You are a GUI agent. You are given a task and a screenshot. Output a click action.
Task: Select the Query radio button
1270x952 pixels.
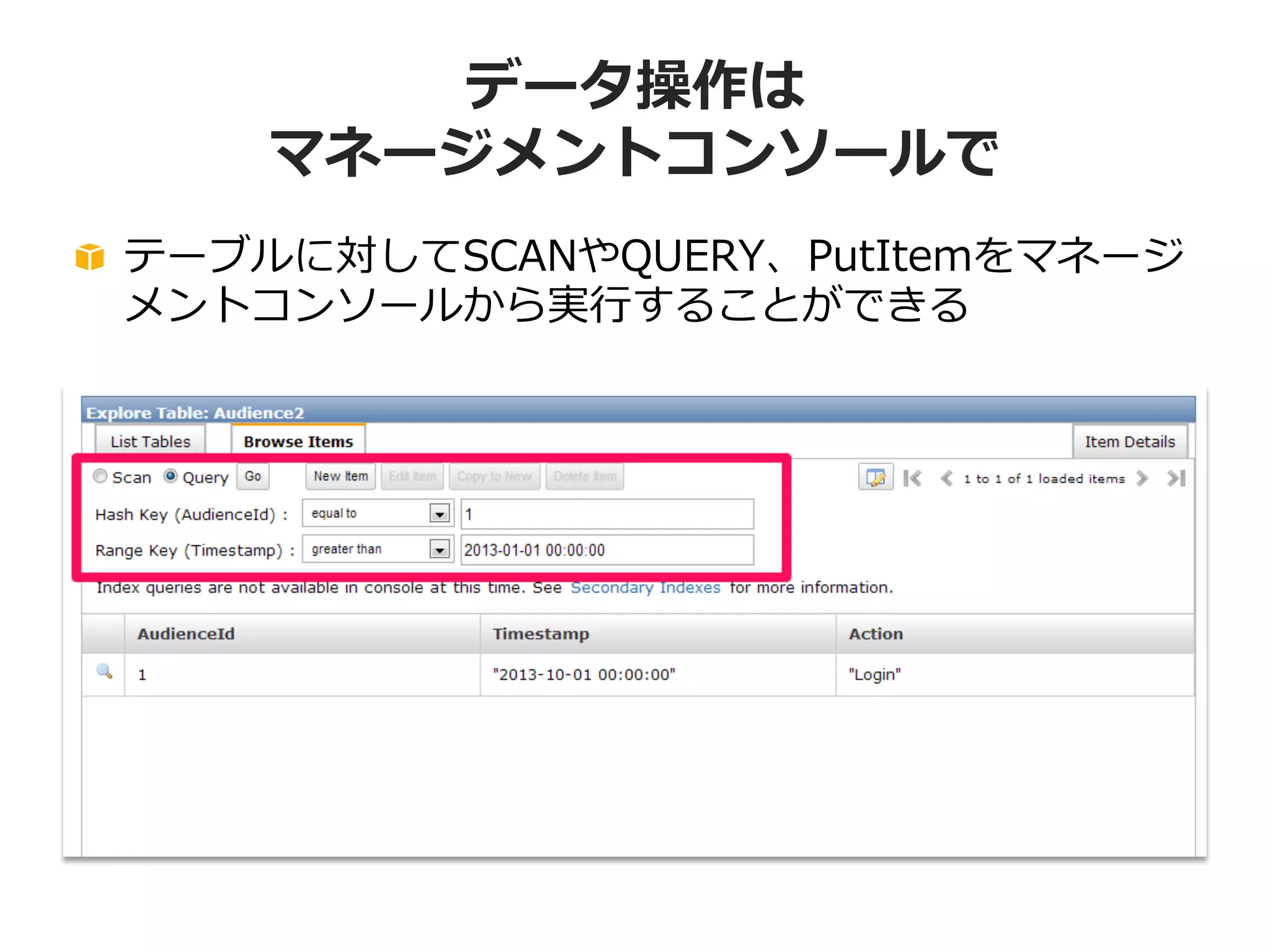171,476
